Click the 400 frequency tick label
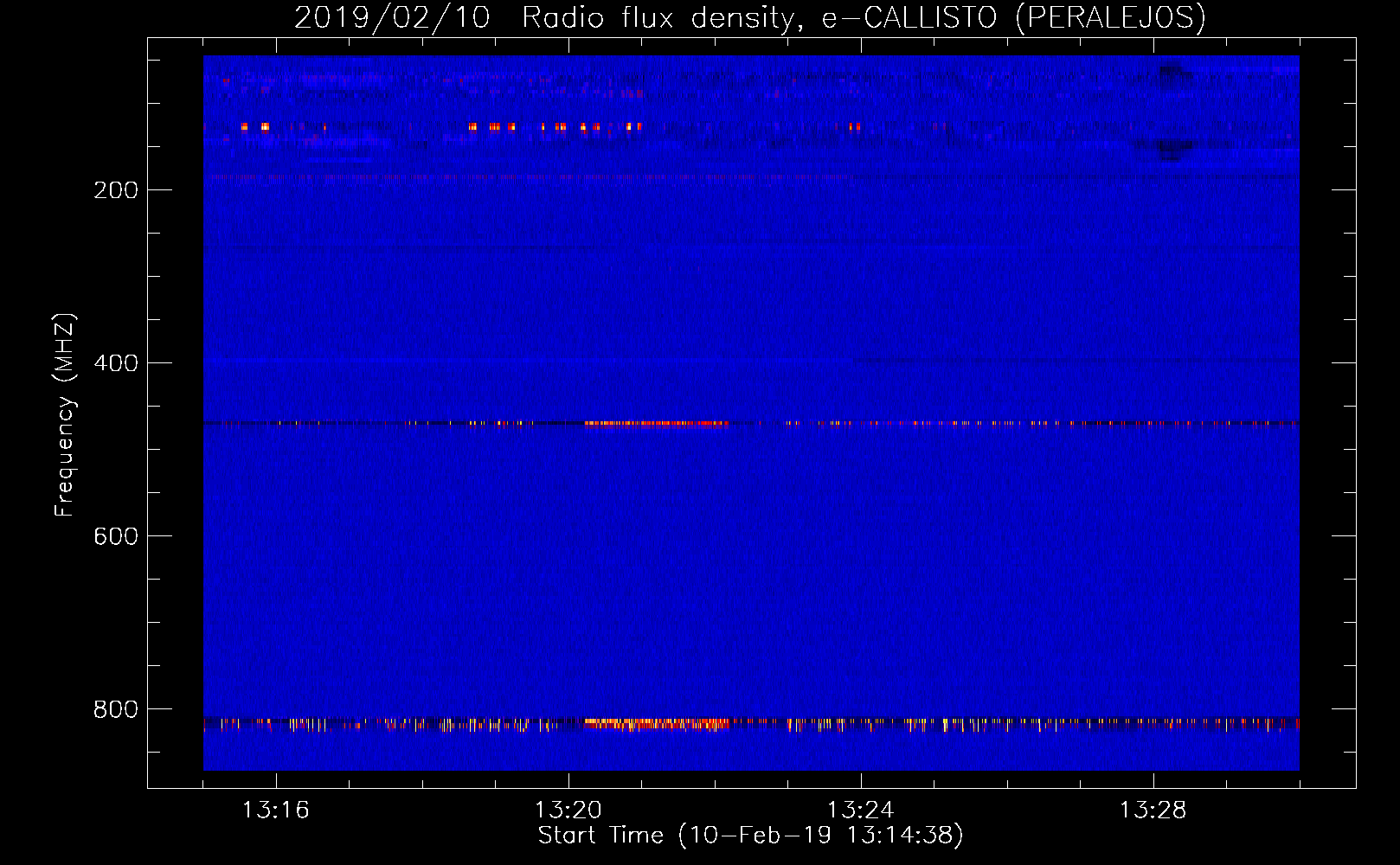The height and width of the screenshot is (865, 1400). (x=116, y=363)
